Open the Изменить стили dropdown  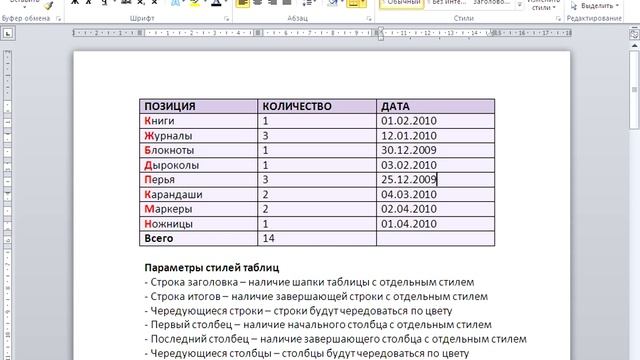543,5
